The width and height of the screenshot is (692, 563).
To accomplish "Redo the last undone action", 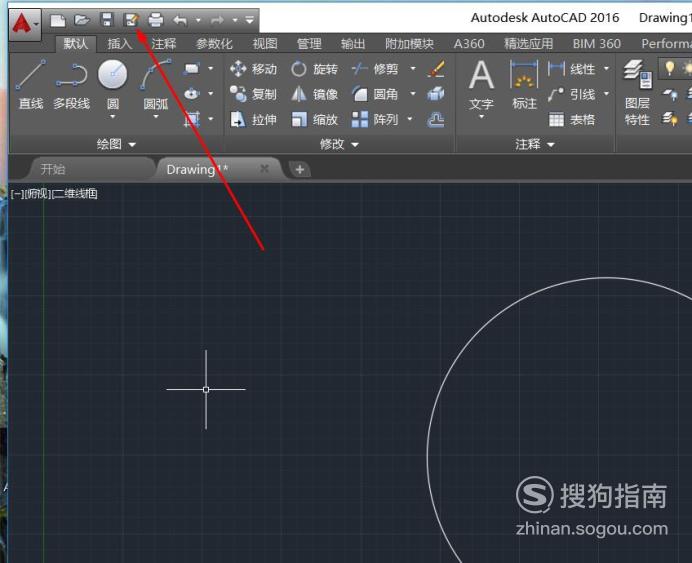I will (x=217, y=20).
